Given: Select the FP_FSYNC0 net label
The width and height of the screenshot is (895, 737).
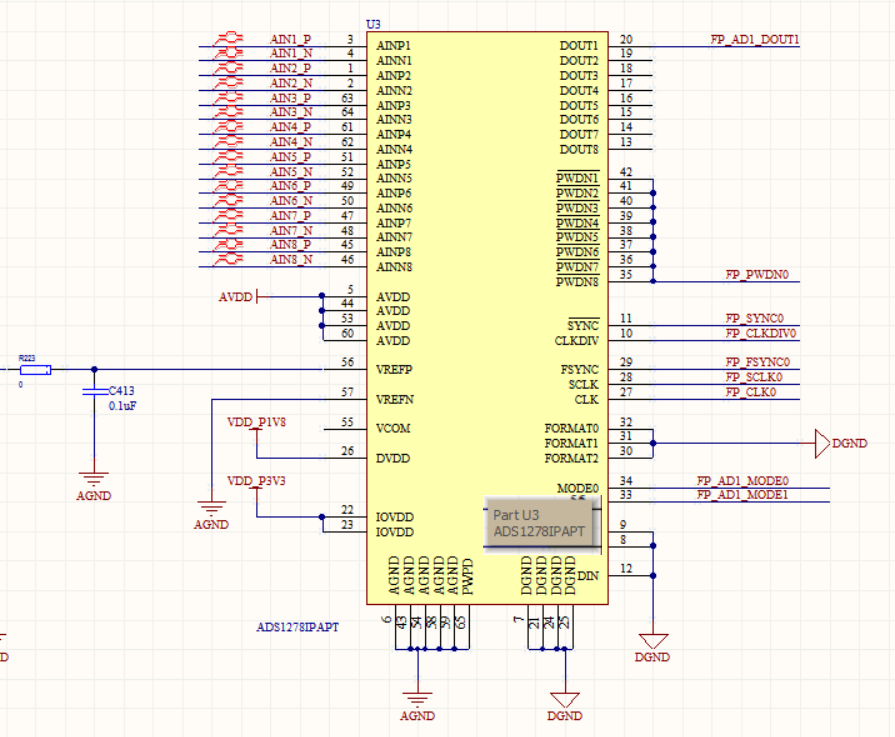Looking at the screenshot, I should tap(757, 363).
